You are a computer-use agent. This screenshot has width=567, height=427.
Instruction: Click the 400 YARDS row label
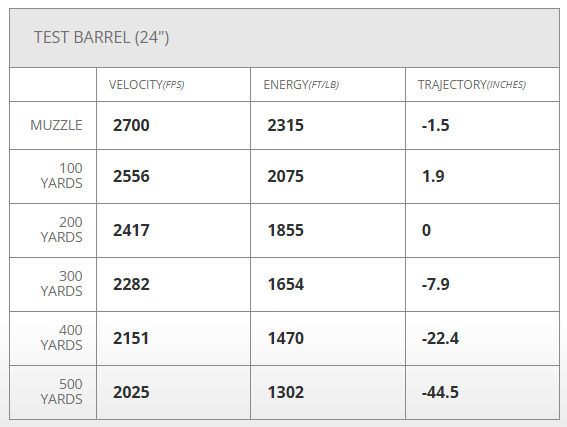pos(61,338)
